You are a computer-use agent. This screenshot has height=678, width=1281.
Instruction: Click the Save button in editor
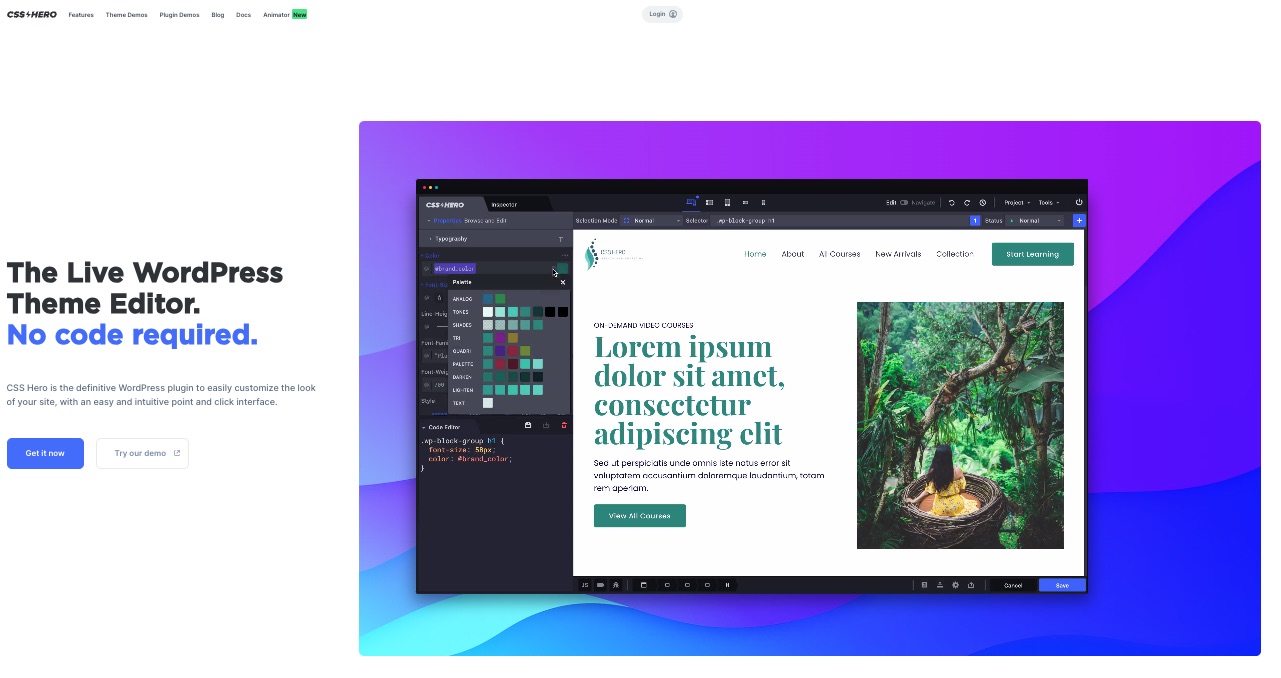pos(1062,585)
